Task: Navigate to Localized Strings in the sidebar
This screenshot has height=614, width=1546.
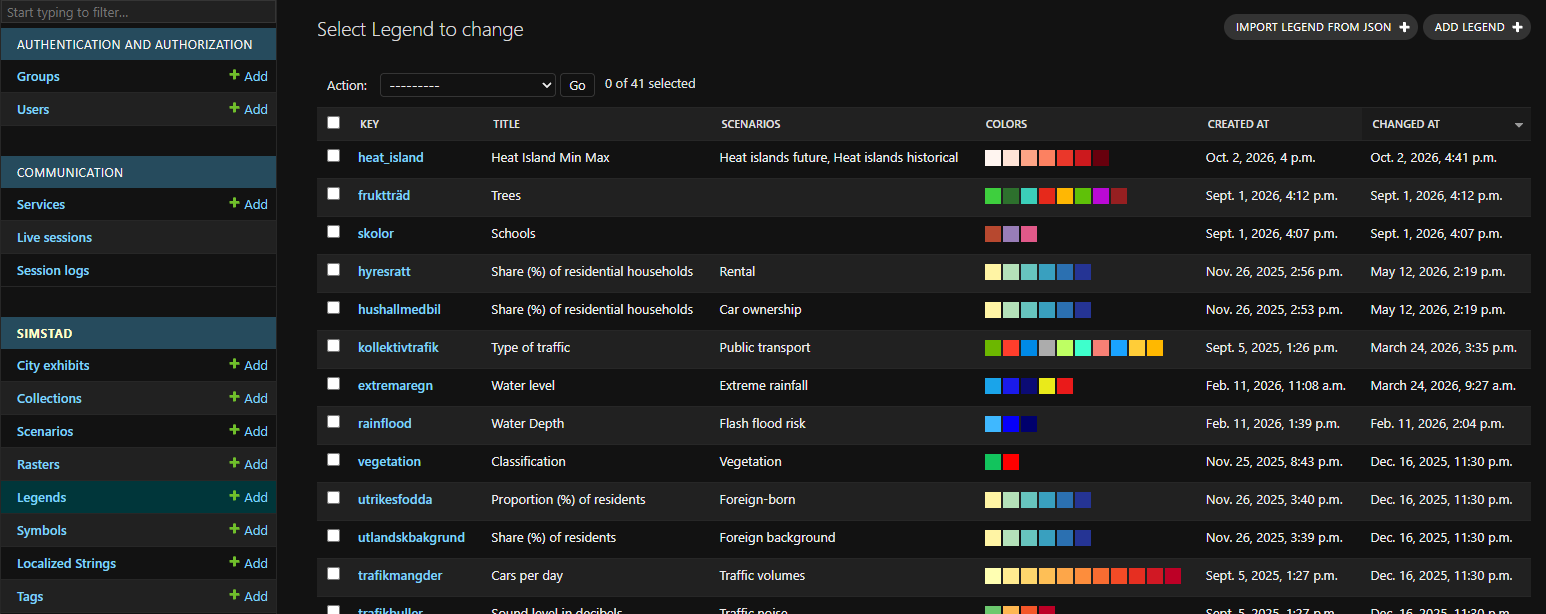Action: (x=66, y=563)
